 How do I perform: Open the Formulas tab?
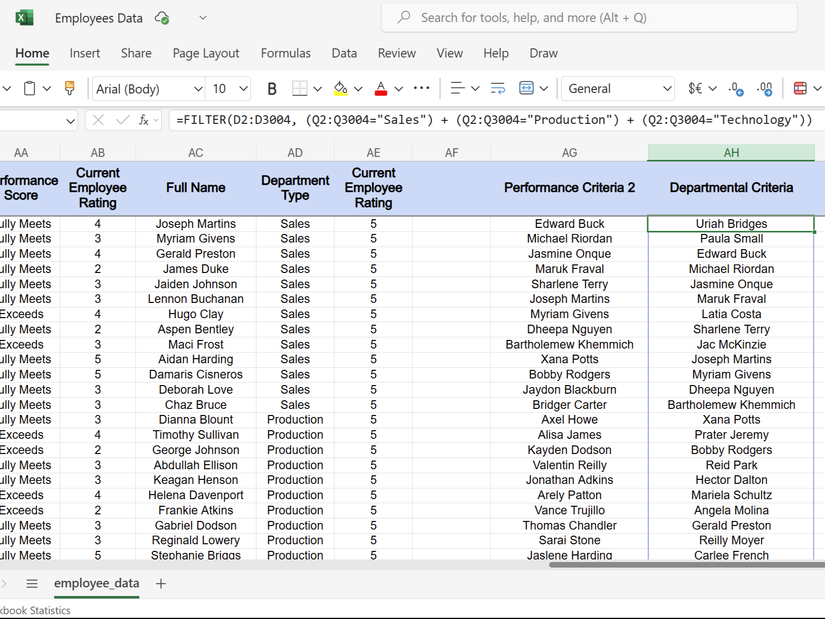tap(285, 53)
